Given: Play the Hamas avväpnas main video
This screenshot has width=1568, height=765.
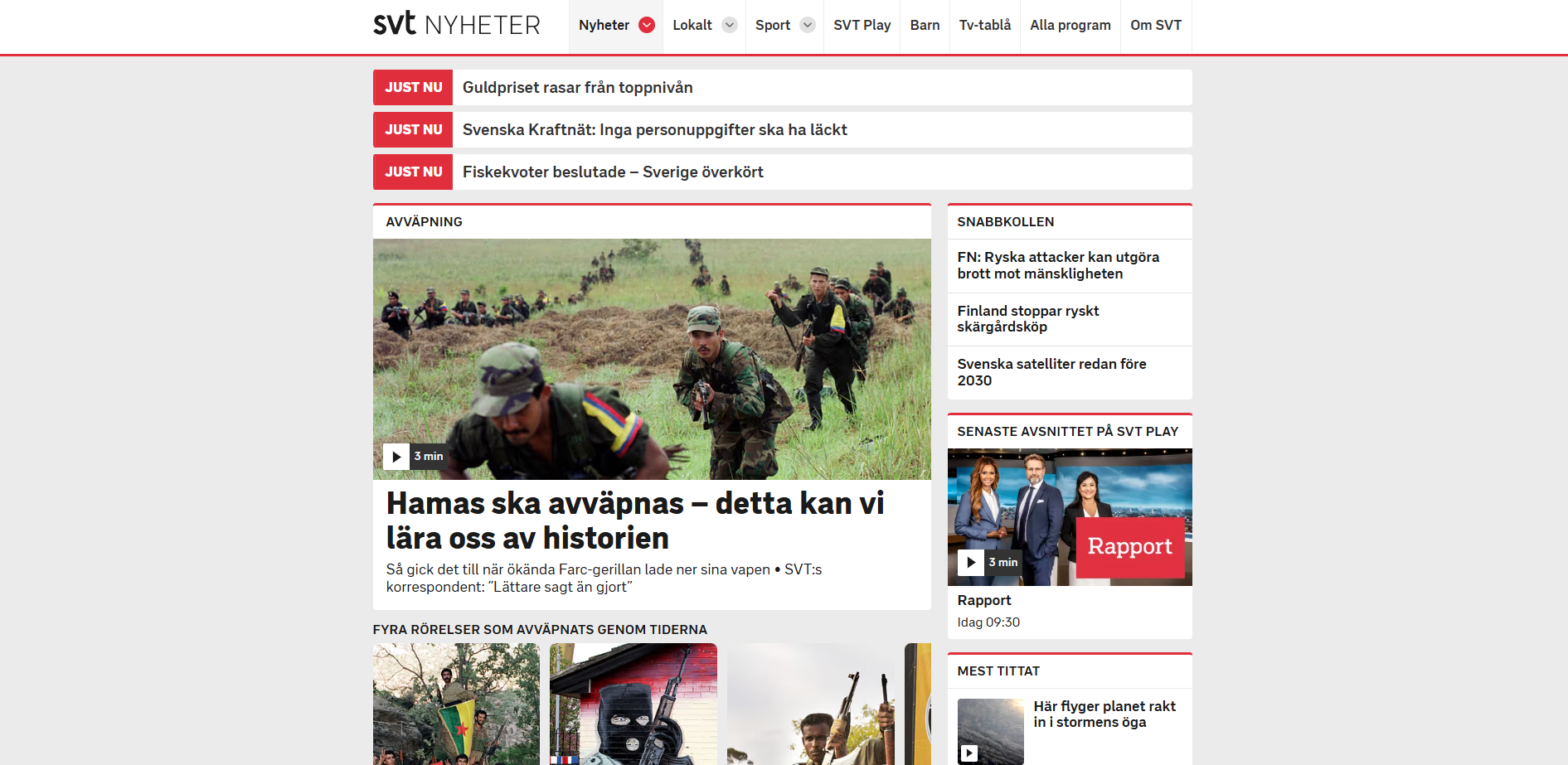Looking at the screenshot, I should 396,457.
